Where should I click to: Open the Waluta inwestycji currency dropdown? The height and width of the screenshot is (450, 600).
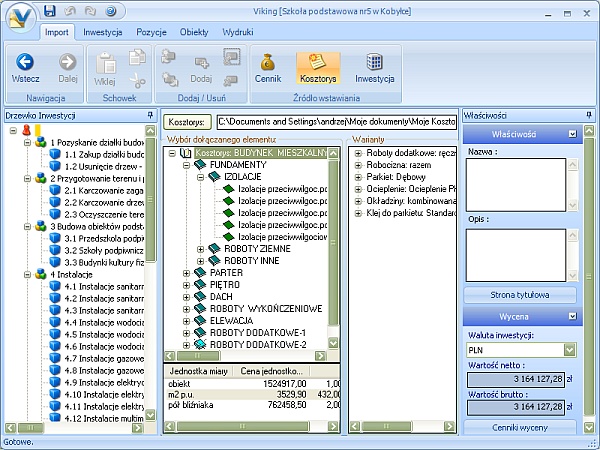(x=569, y=350)
